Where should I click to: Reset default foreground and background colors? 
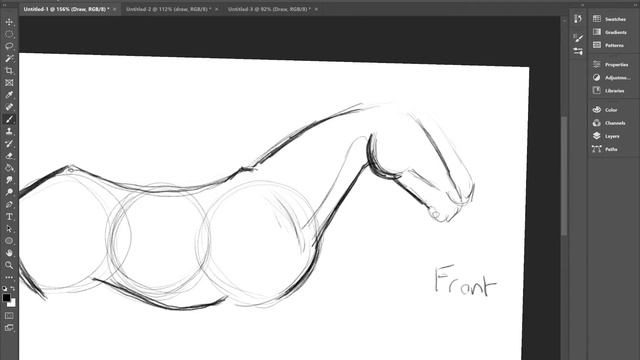(4, 288)
